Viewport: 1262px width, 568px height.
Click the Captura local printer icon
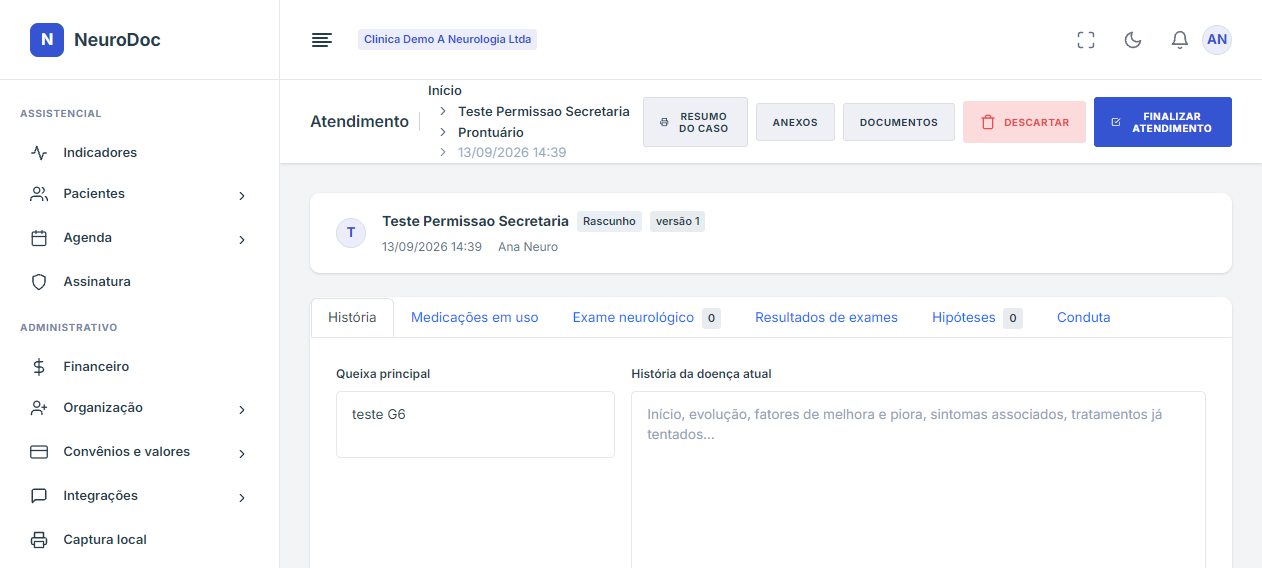[x=39, y=540]
